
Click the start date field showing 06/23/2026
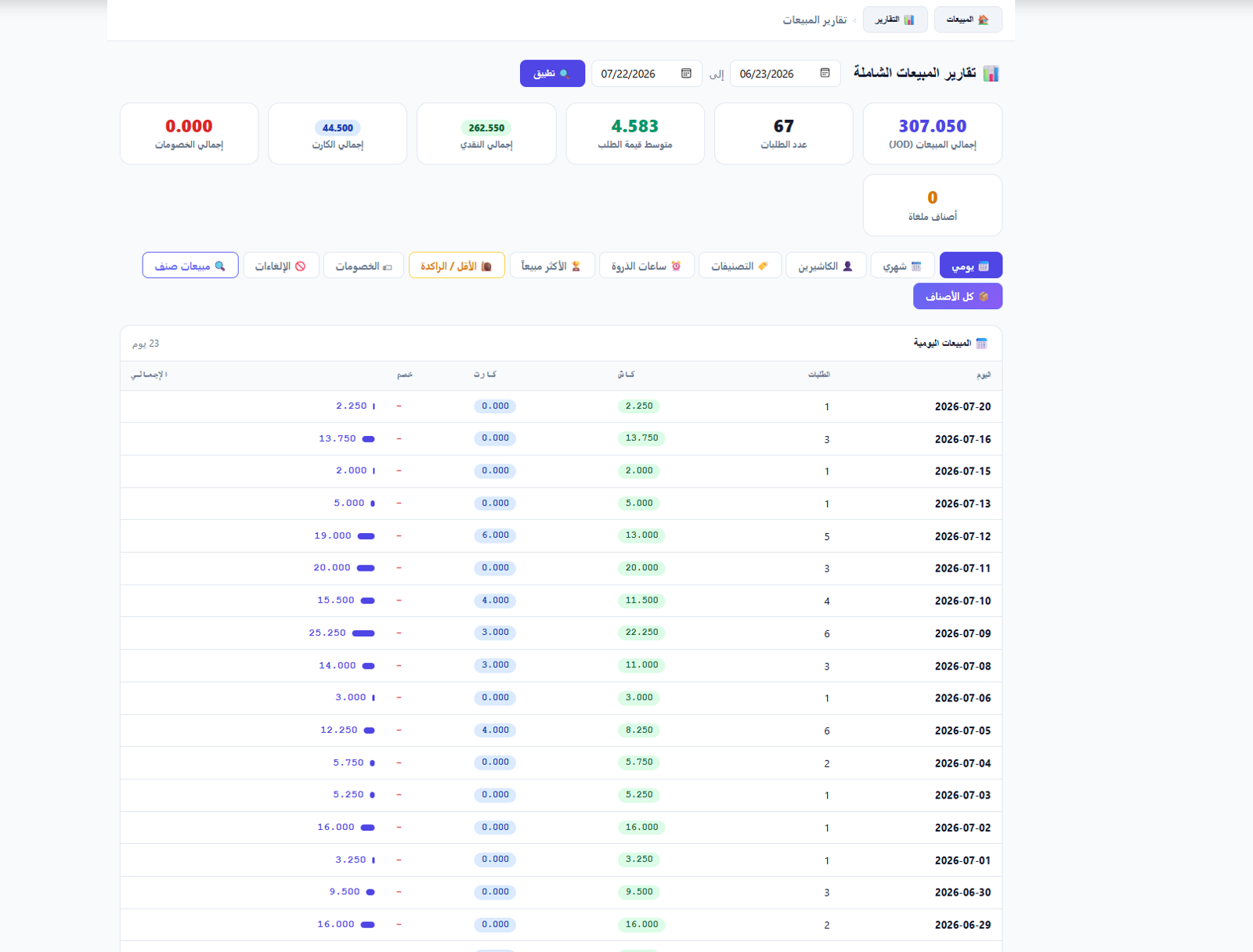pyautogui.click(x=785, y=74)
